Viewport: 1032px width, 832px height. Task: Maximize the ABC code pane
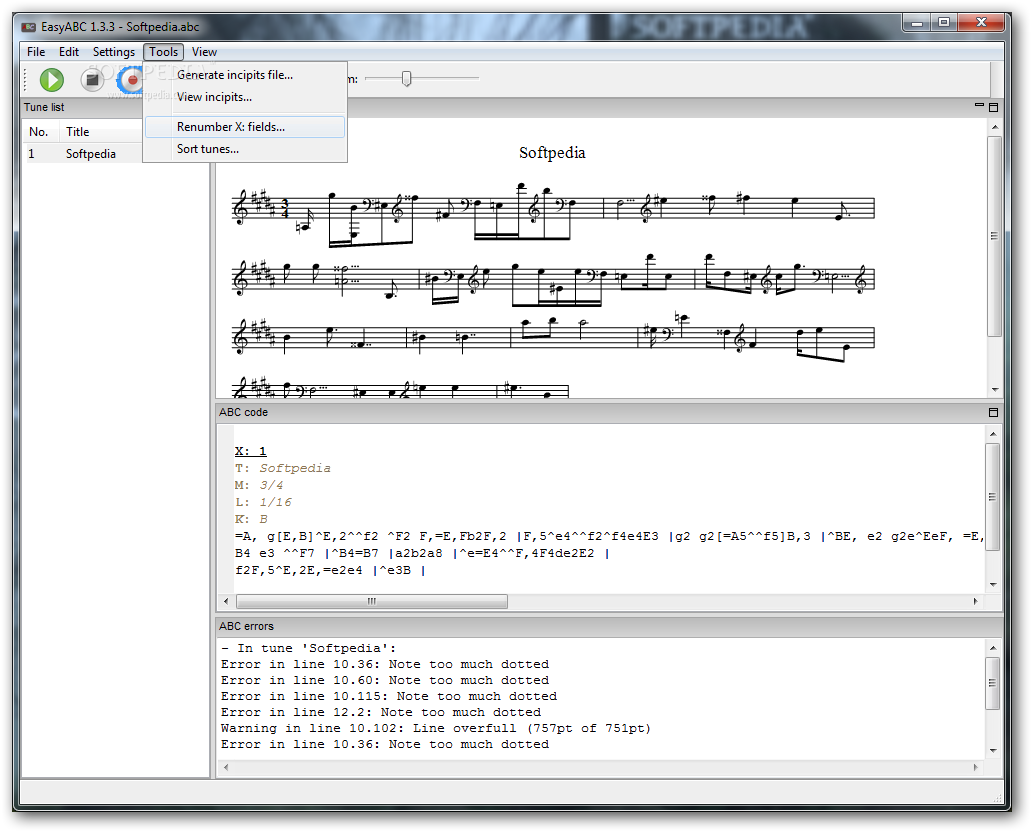pyautogui.click(x=993, y=412)
